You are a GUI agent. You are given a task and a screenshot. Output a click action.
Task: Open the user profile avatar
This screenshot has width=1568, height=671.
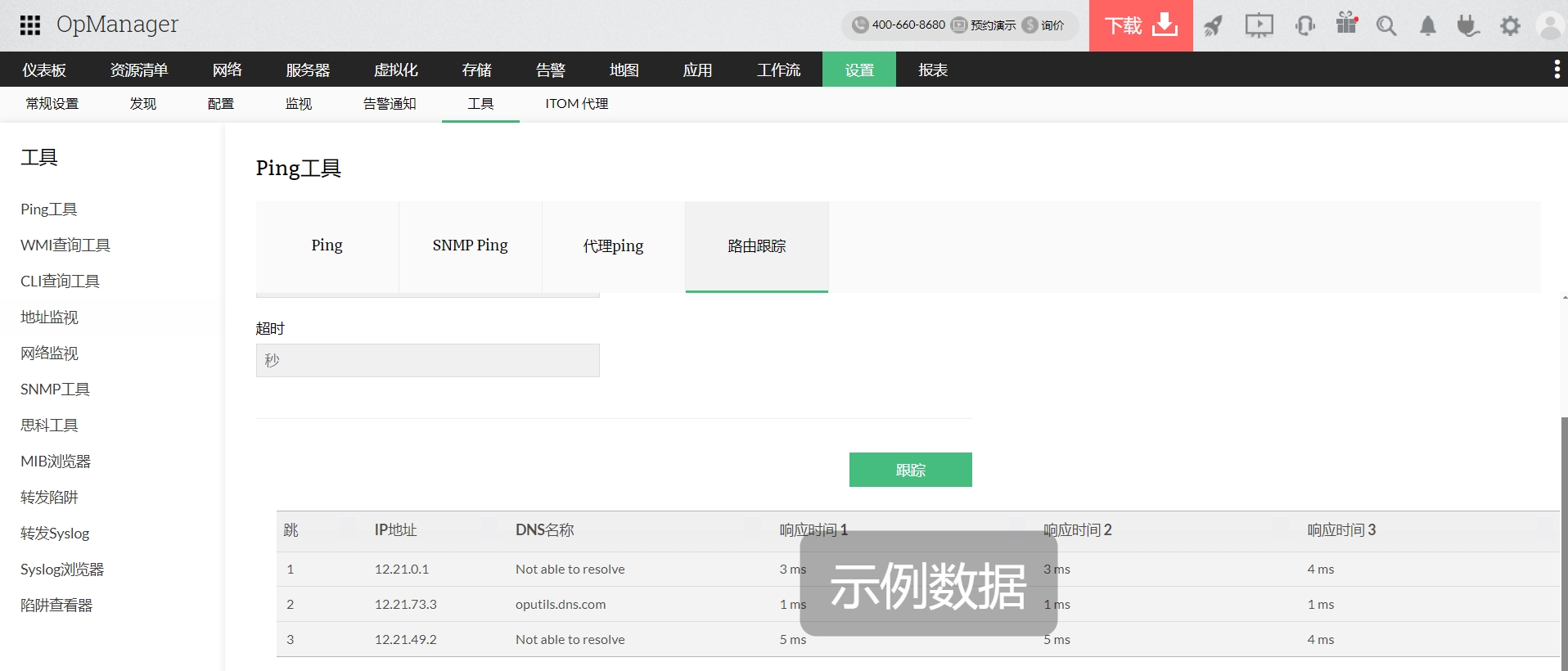pyautogui.click(x=1550, y=26)
